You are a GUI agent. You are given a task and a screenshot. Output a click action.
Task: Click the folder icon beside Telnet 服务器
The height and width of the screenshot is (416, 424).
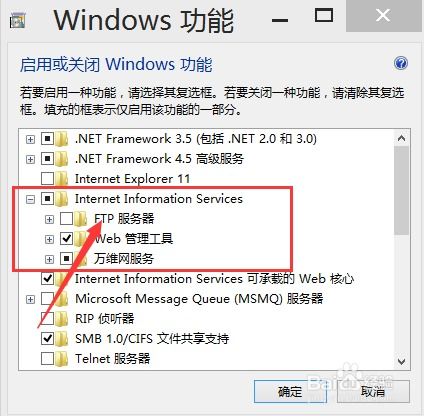pyautogui.click(x=62, y=359)
